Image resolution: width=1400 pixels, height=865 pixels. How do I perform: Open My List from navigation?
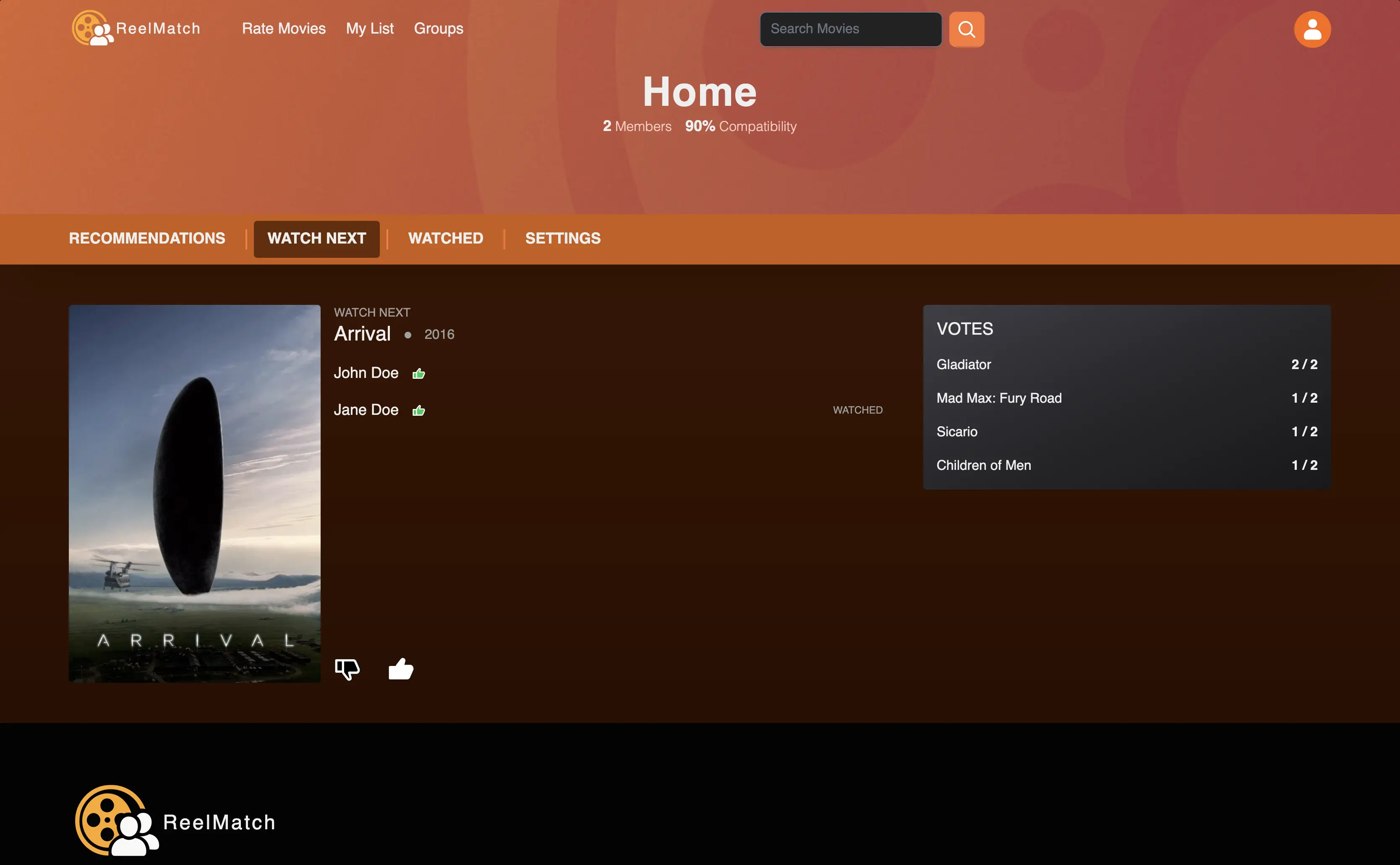pos(369,29)
